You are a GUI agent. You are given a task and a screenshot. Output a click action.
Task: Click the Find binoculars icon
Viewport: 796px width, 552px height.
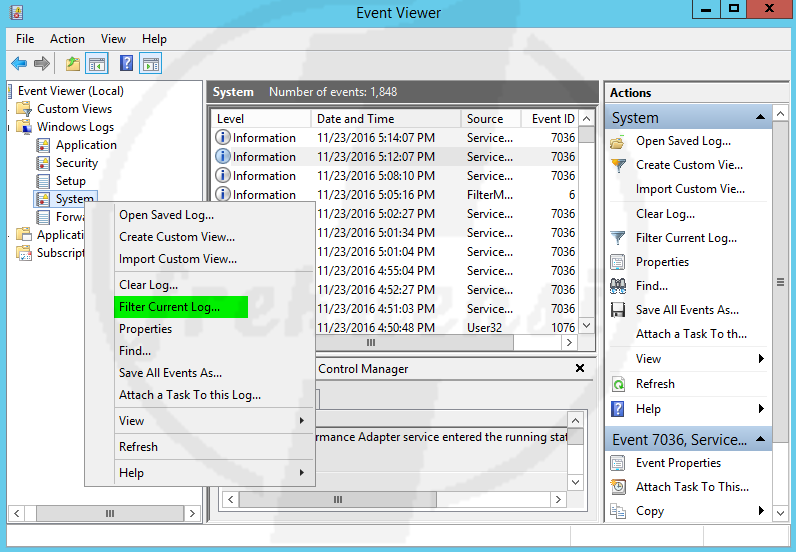tap(618, 286)
